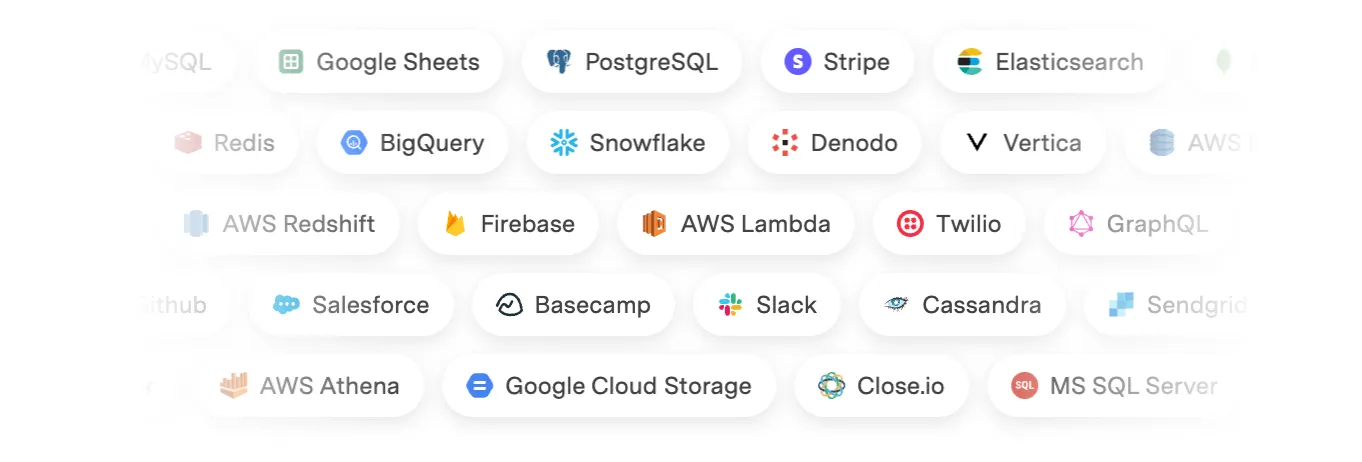This screenshot has height=462, width=1362.
Task: Choose the Salesforce integration pill
Action: pos(351,305)
